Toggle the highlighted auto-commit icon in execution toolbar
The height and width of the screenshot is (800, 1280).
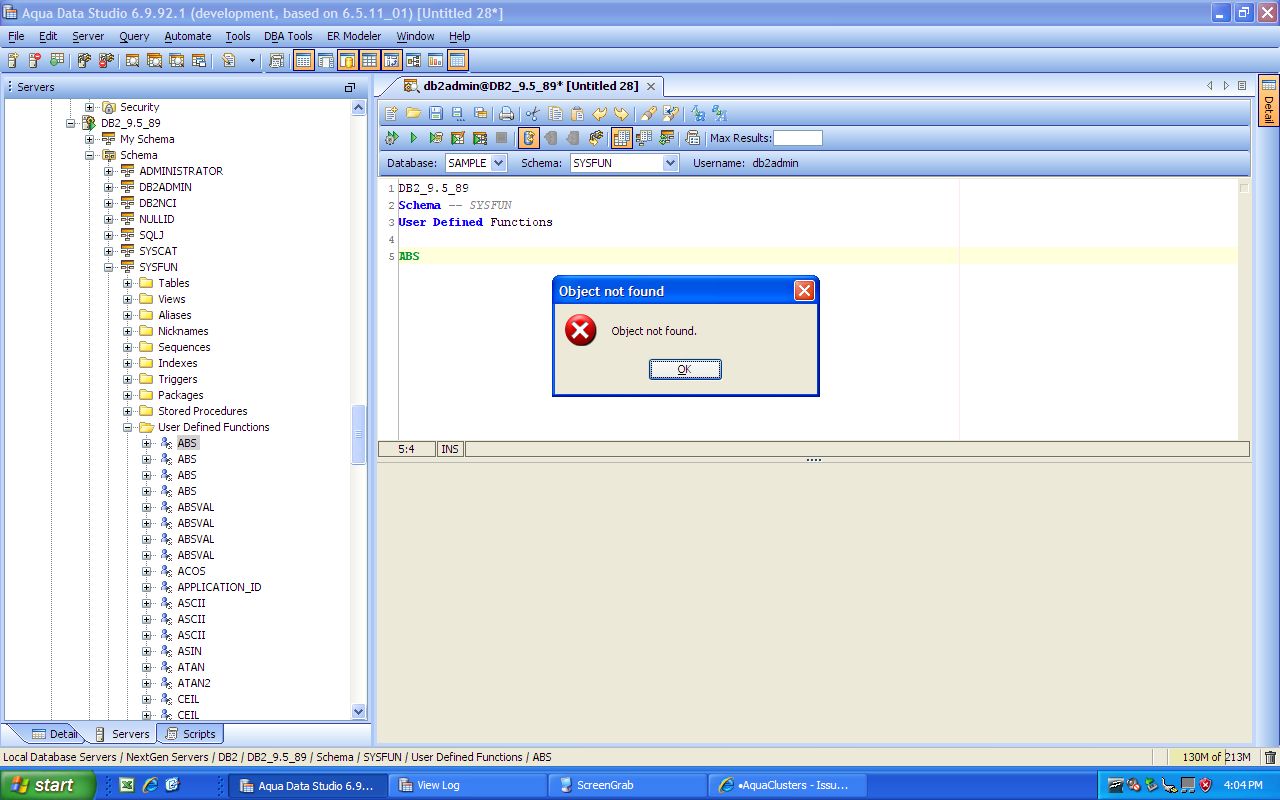(529, 138)
